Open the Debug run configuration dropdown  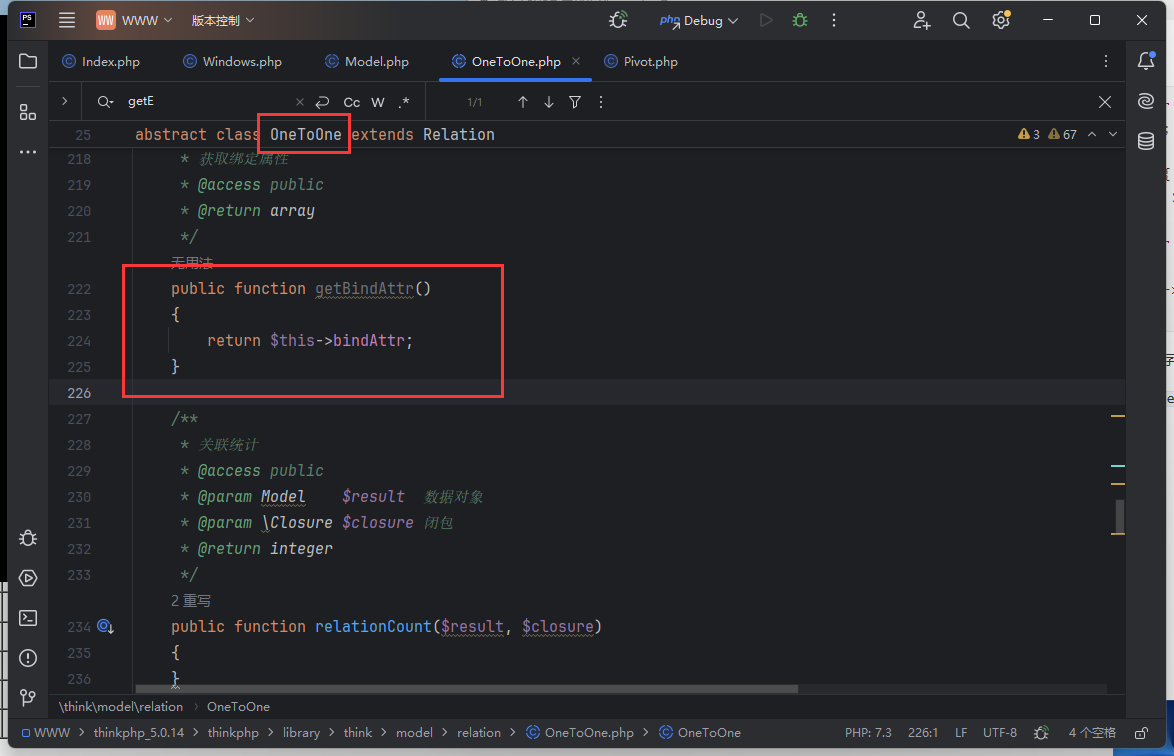click(700, 20)
